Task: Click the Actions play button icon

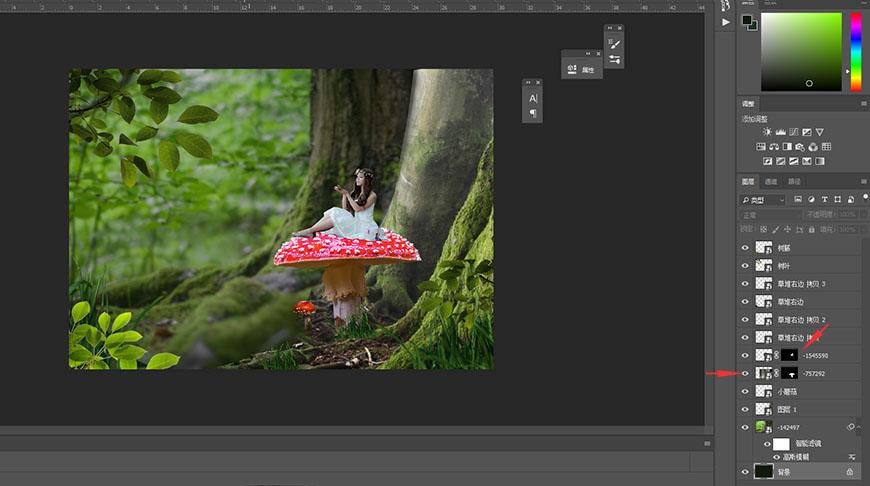Action: point(726,21)
